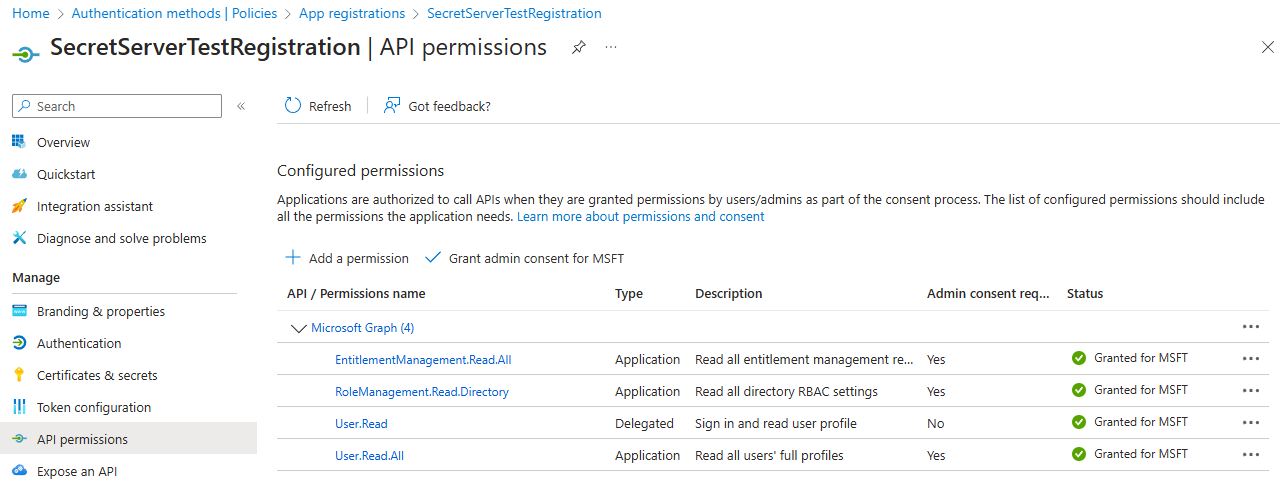1280x484 pixels.
Task: Open Diagnose and solve problems
Action: (x=121, y=238)
